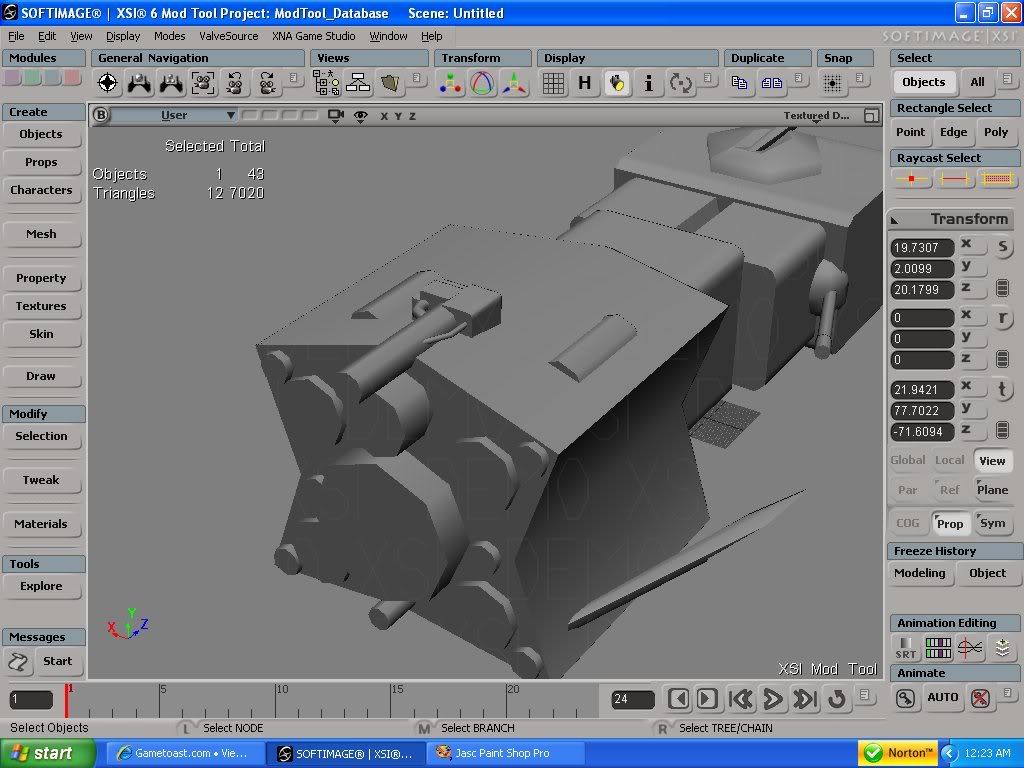Toggle the Global transform mode
The image size is (1024, 768).
click(x=908, y=460)
